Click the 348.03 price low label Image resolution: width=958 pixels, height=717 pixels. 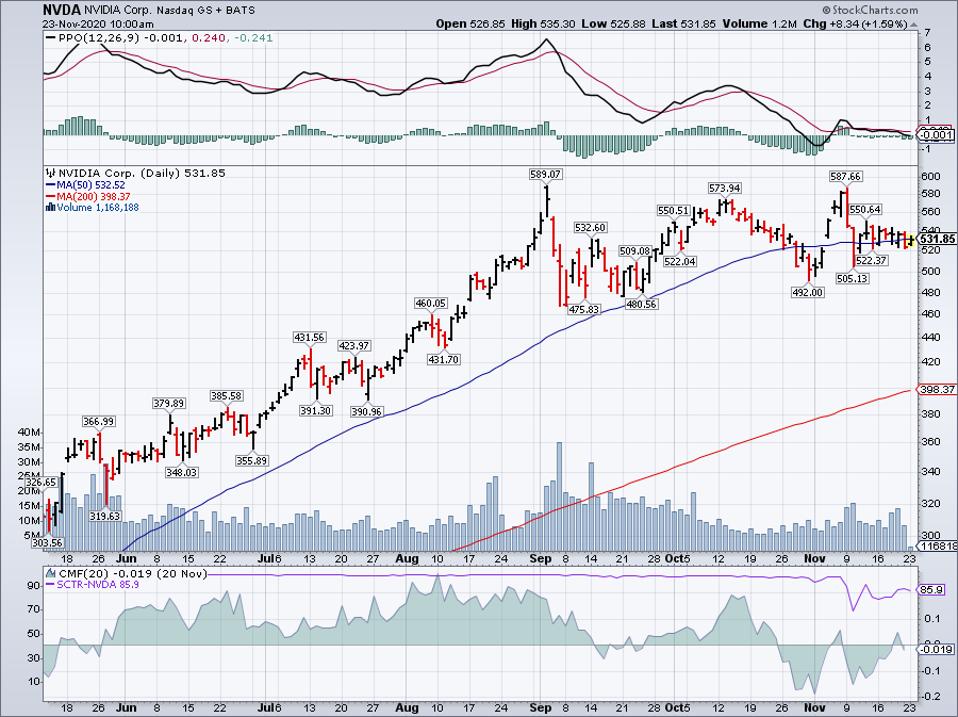181,472
